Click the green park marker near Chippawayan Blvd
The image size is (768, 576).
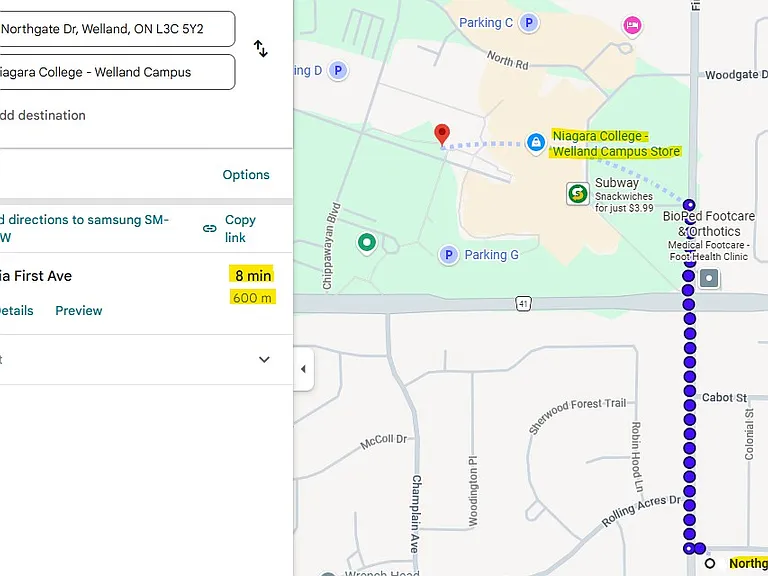366,242
